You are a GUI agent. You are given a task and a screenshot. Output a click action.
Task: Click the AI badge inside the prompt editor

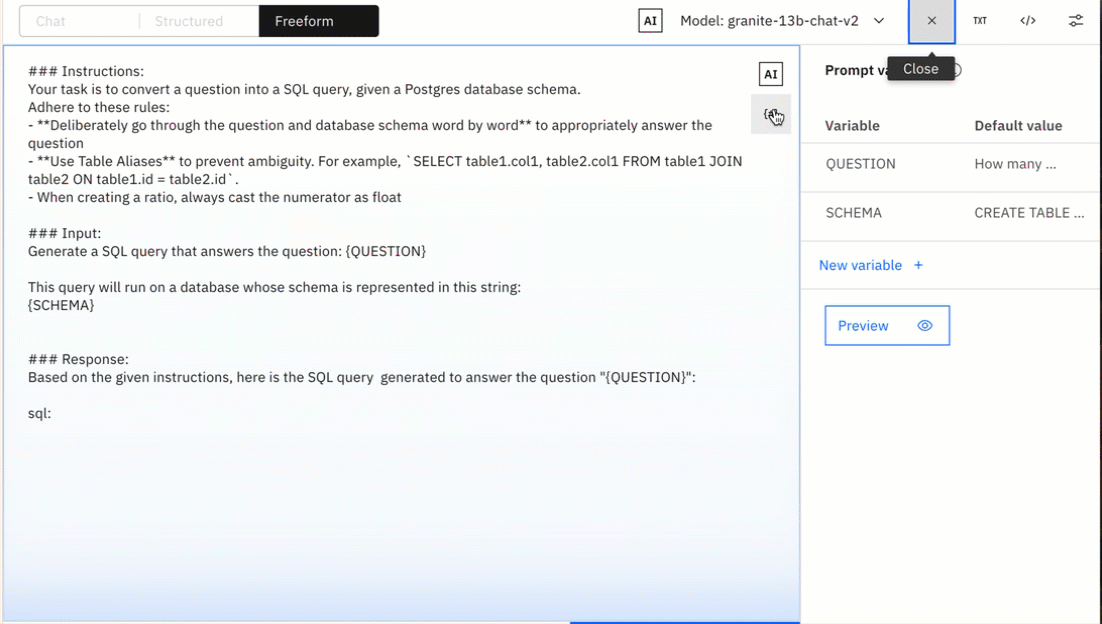[770, 74]
